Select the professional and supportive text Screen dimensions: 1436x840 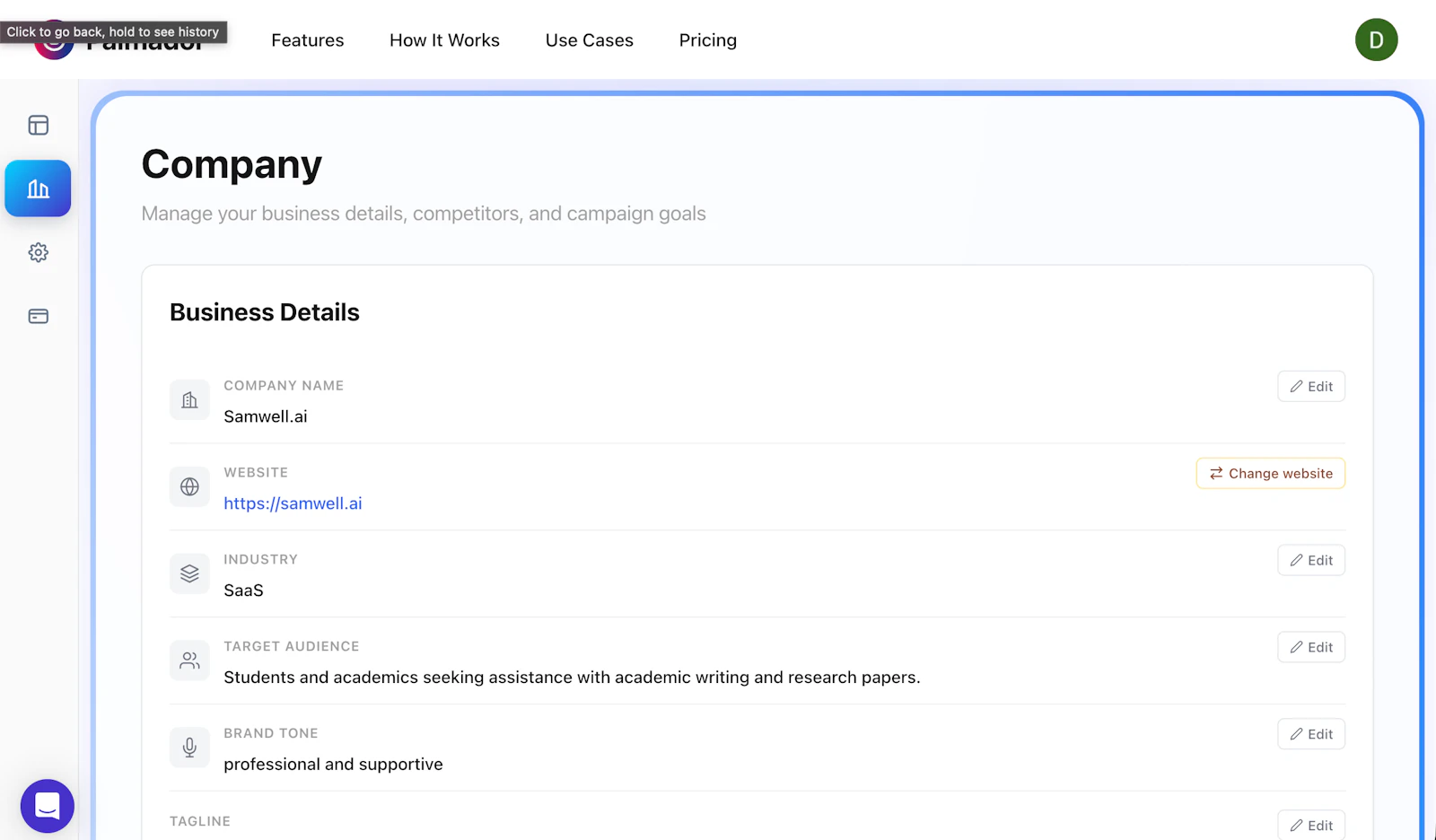coord(333,765)
